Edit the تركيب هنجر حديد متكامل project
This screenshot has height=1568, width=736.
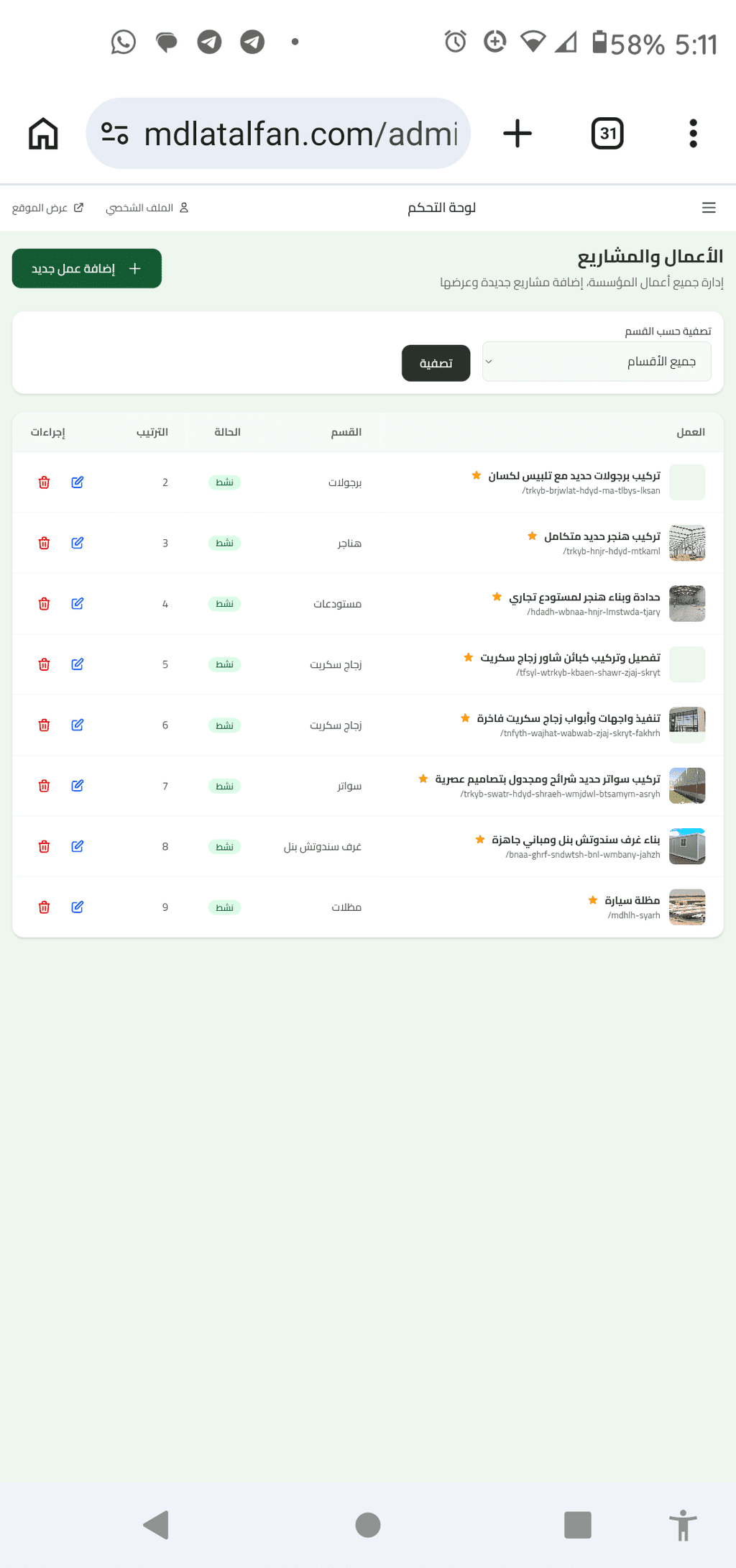[78, 543]
